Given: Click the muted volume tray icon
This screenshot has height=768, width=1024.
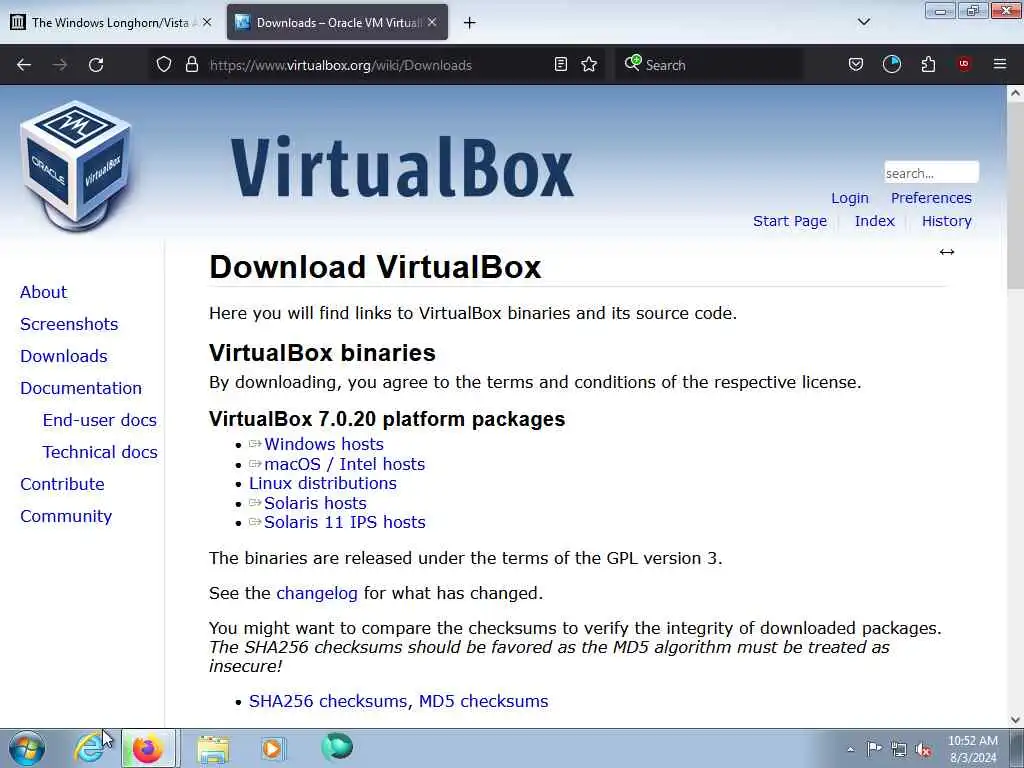Looking at the screenshot, I should click(923, 749).
